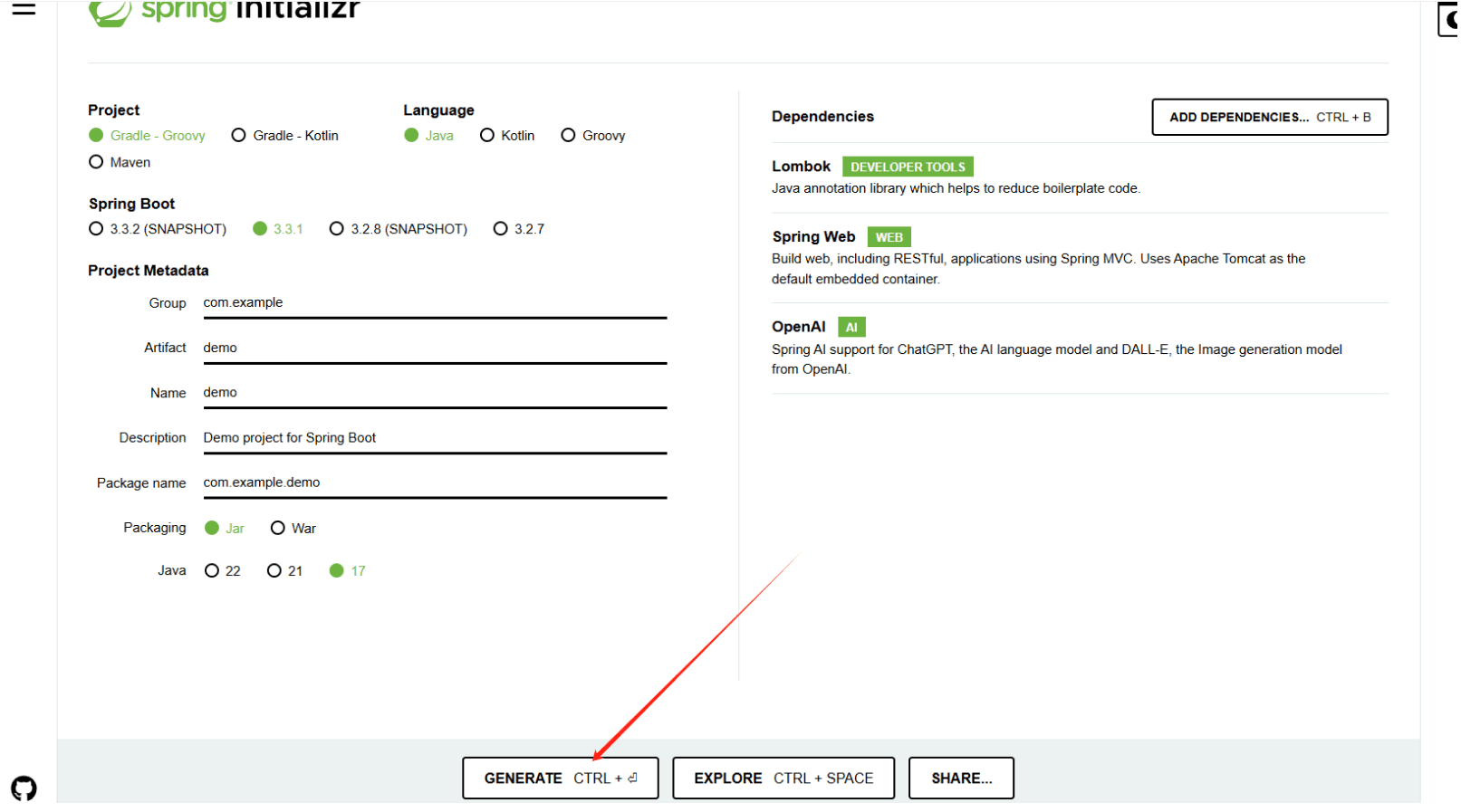The width and height of the screenshot is (1461, 812).
Task: Click the AI tag badge
Action: [x=851, y=327]
